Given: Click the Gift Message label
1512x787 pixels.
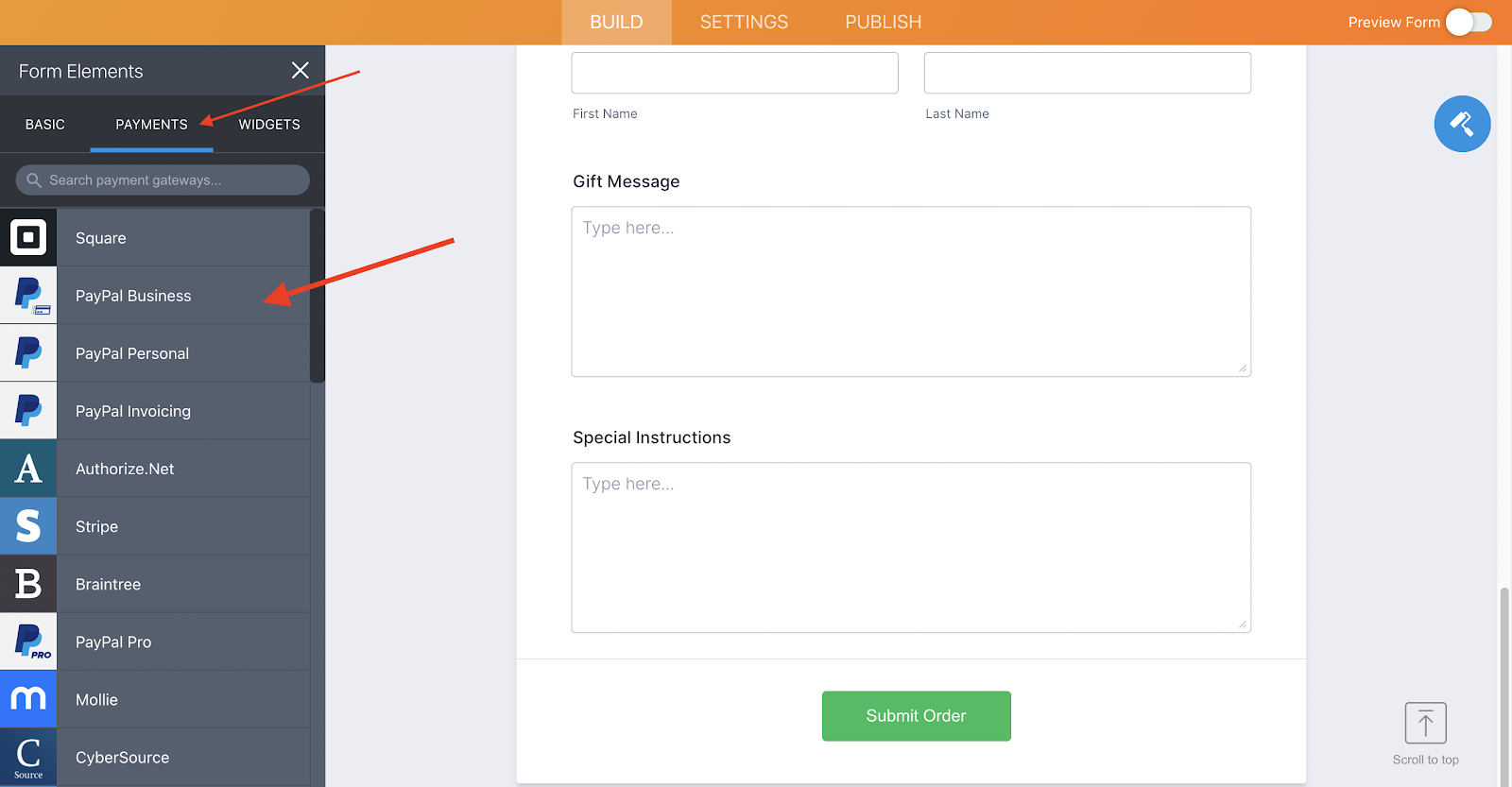Looking at the screenshot, I should tap(626, 181).
